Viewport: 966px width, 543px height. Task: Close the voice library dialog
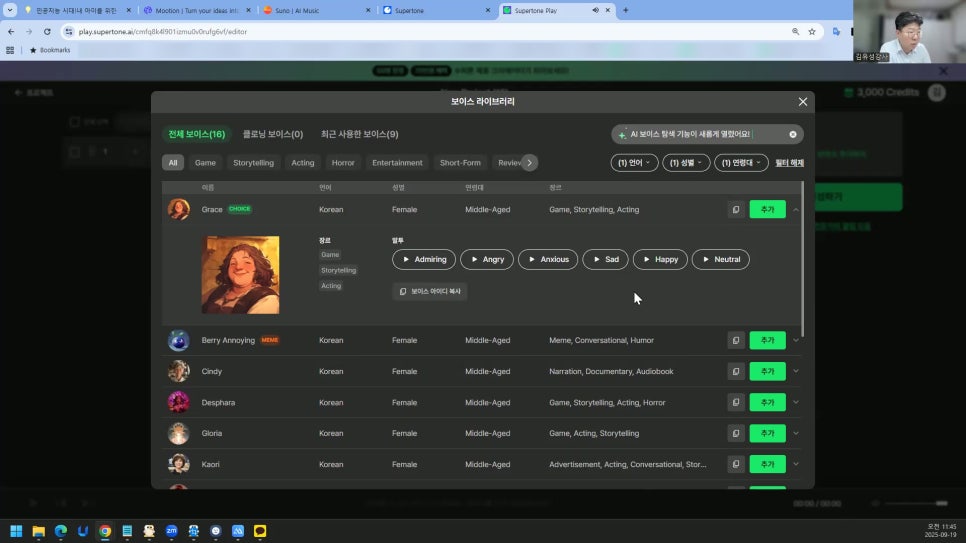(802, 102)
